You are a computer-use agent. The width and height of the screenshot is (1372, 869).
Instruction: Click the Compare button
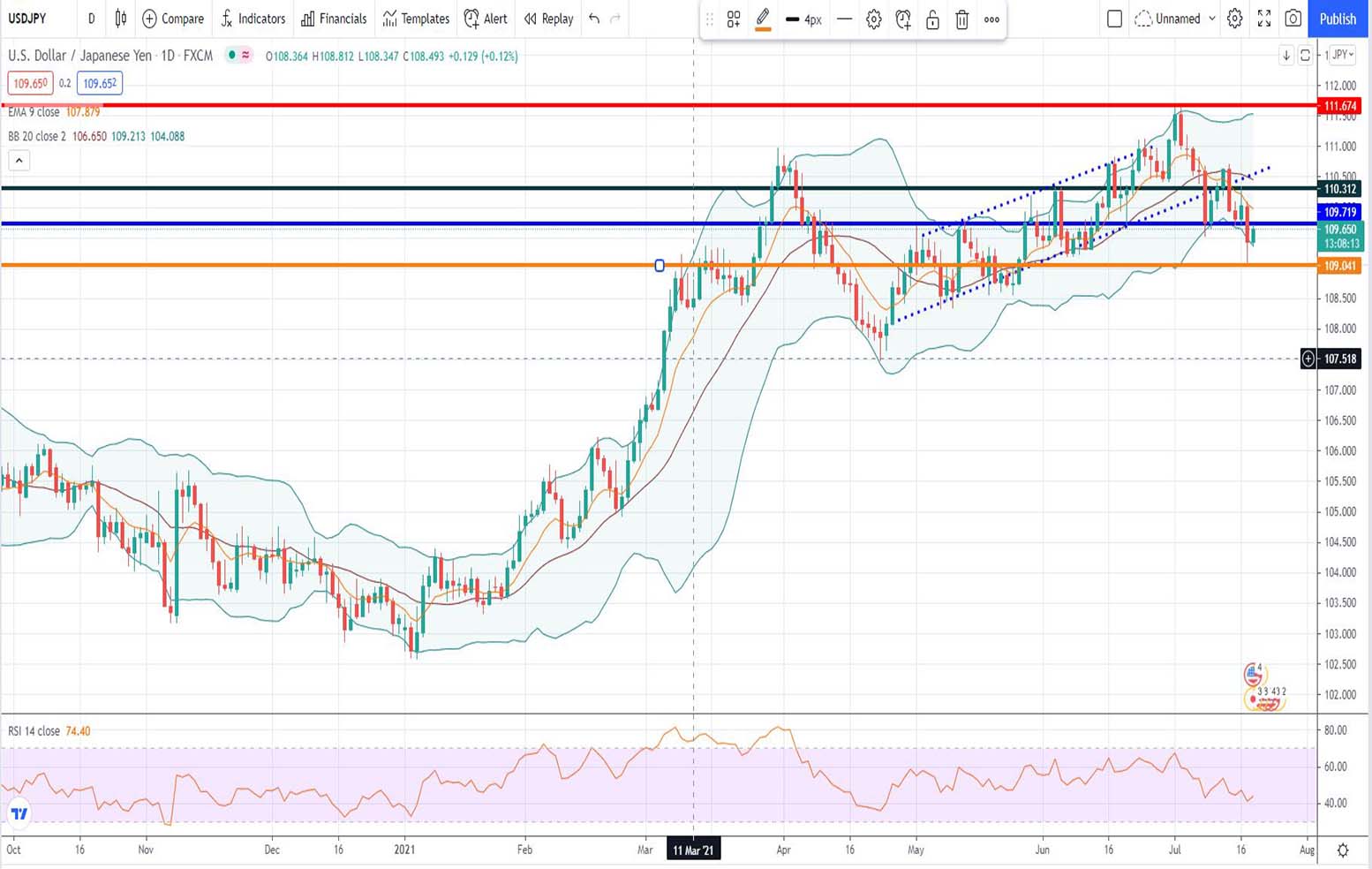(x=173, y=19)
